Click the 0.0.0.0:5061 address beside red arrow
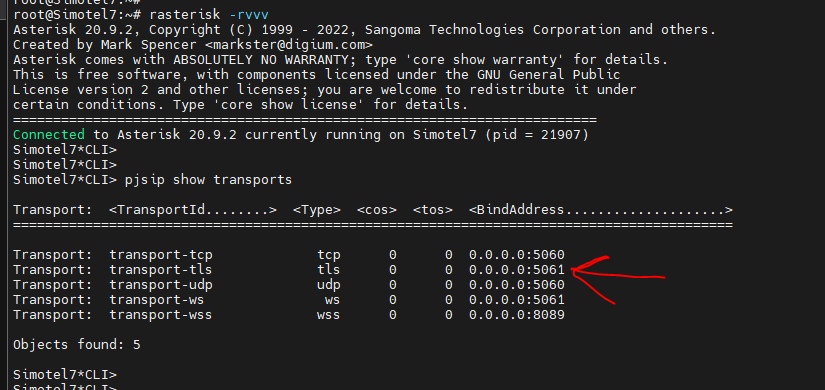The height and width of the screenshot is (390, 825). pyautogui.click(x=517, y=270)
